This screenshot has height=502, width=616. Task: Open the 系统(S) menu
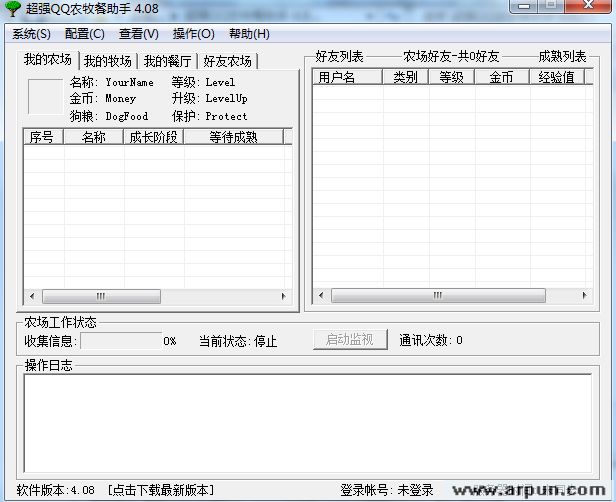pyautogui.click(x=31, y=34)
